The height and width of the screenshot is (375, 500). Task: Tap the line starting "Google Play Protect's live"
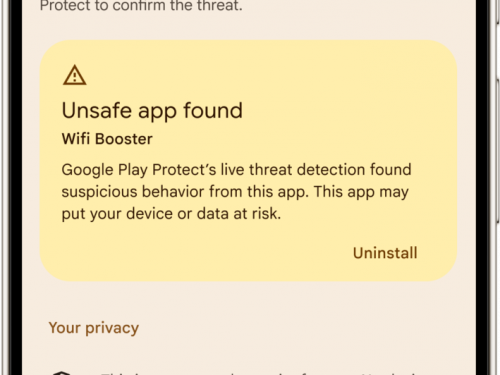pyautogui.click(x=236, y=170)
